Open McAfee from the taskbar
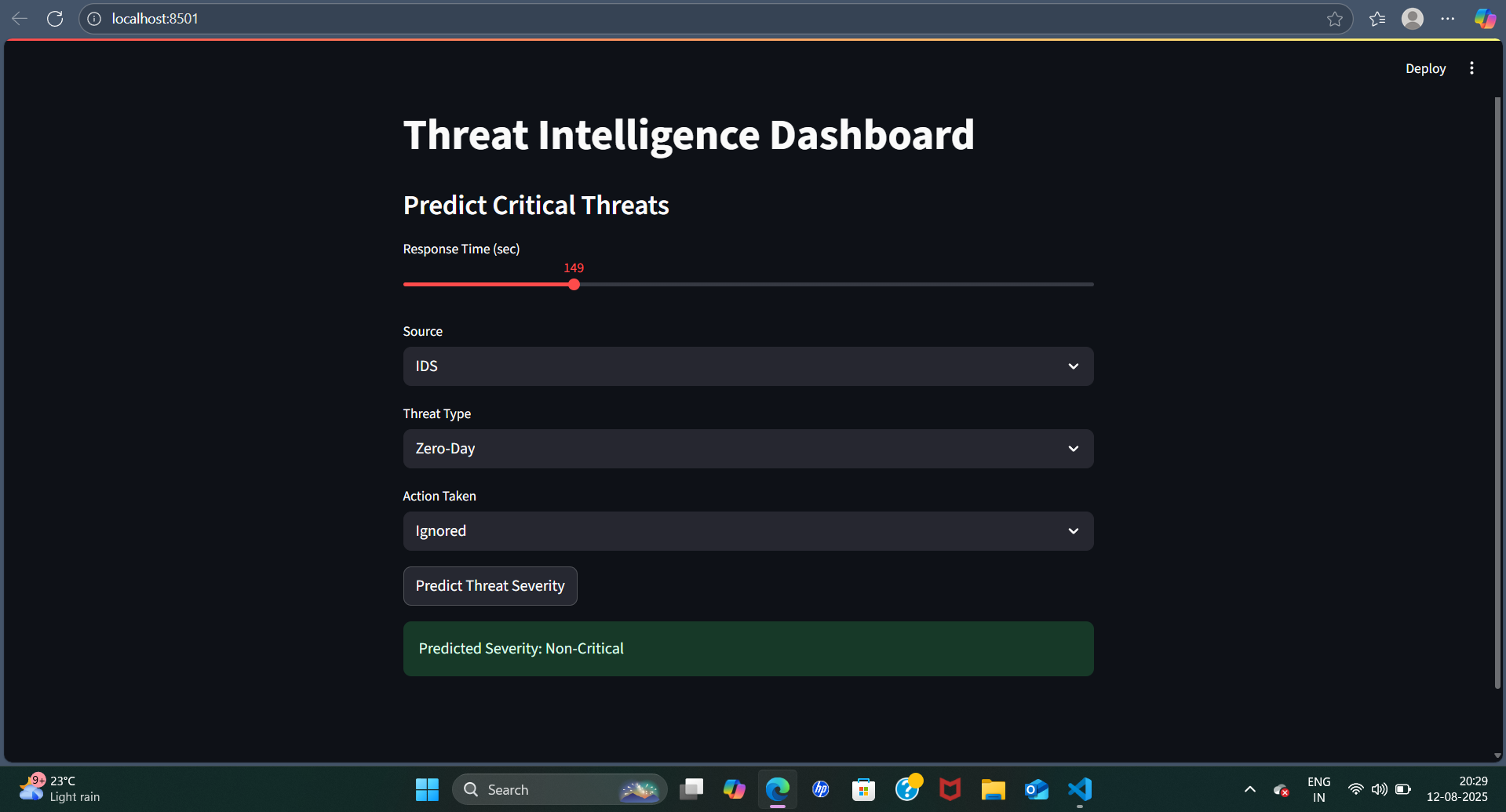This screenshot has width=1506, height=812. pyautogui.click(x=950, y=789)
